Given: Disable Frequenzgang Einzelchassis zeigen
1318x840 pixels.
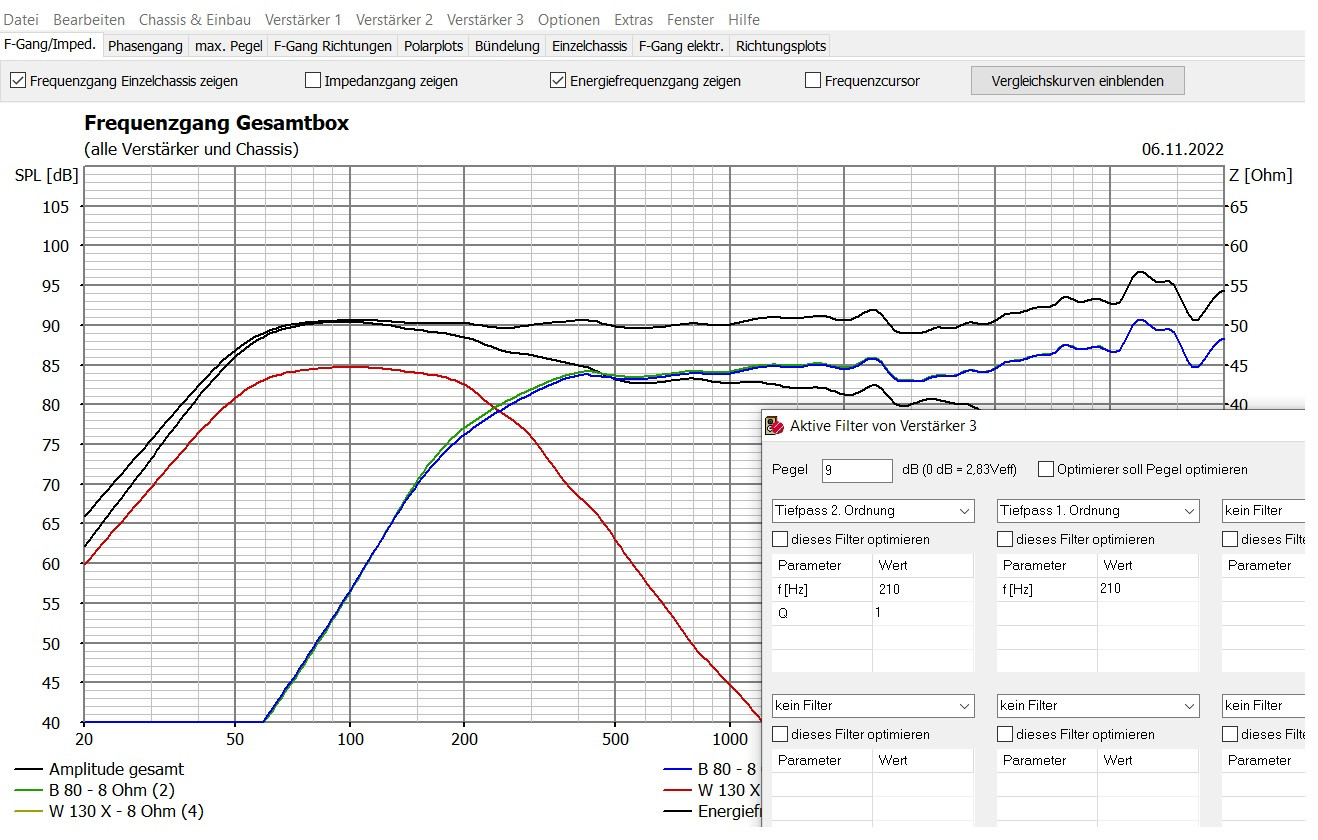Looking at the screenshot, I should click(18, 81).
